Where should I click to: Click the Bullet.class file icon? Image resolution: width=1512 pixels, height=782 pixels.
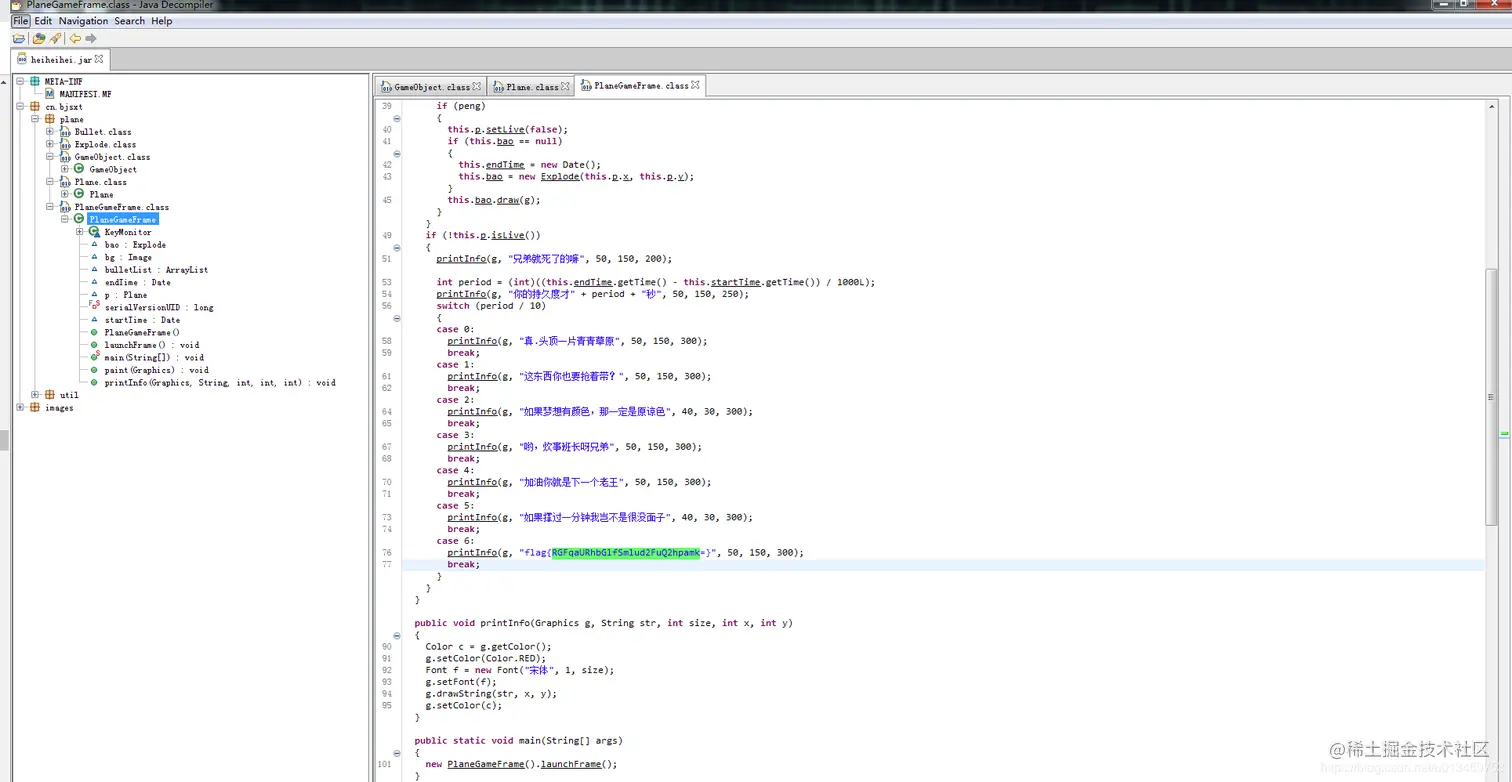(x=65, y=131)
